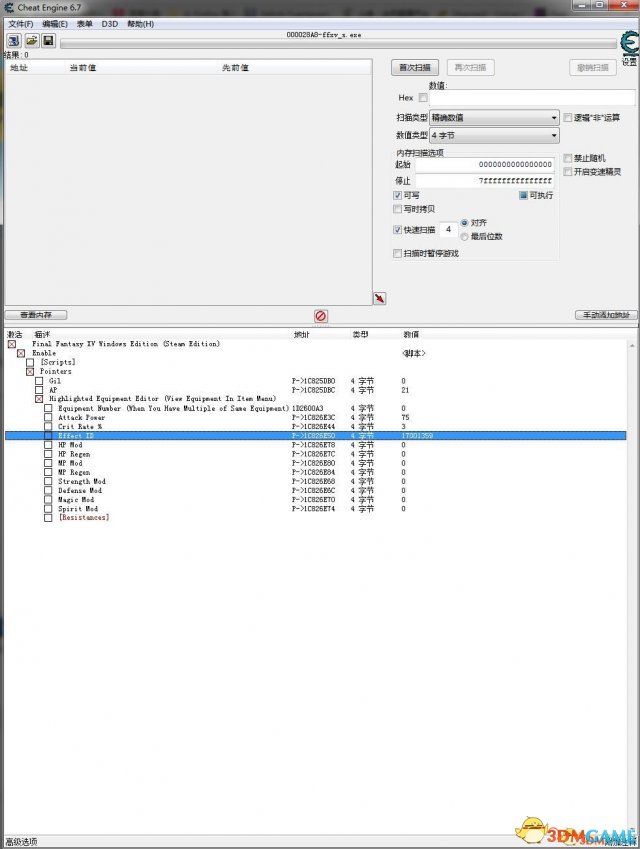Open the 数值类型 dropdown
The height and width of the screenshot is (849, 640).
coord(494,135)
